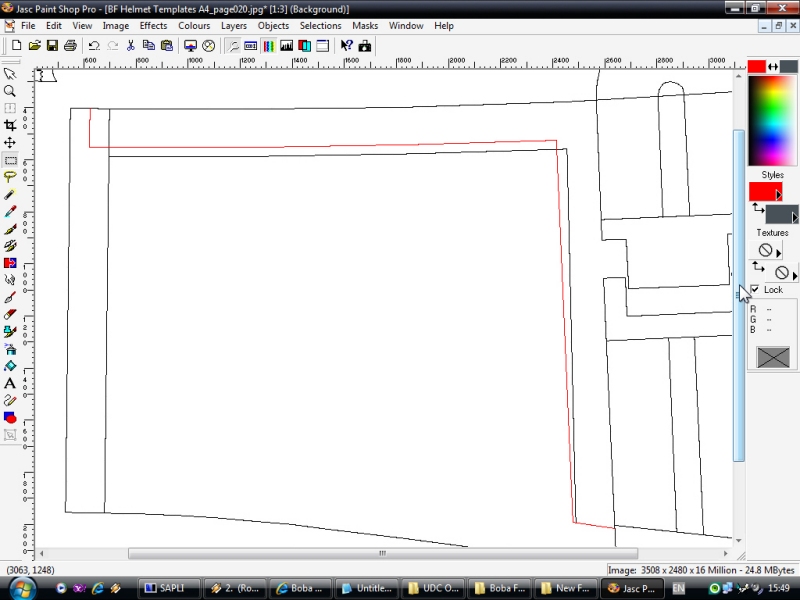Image resolution: width=800 pixels, height=600 pixels.
Task: Select the Text tool
Action: (10, 384)
